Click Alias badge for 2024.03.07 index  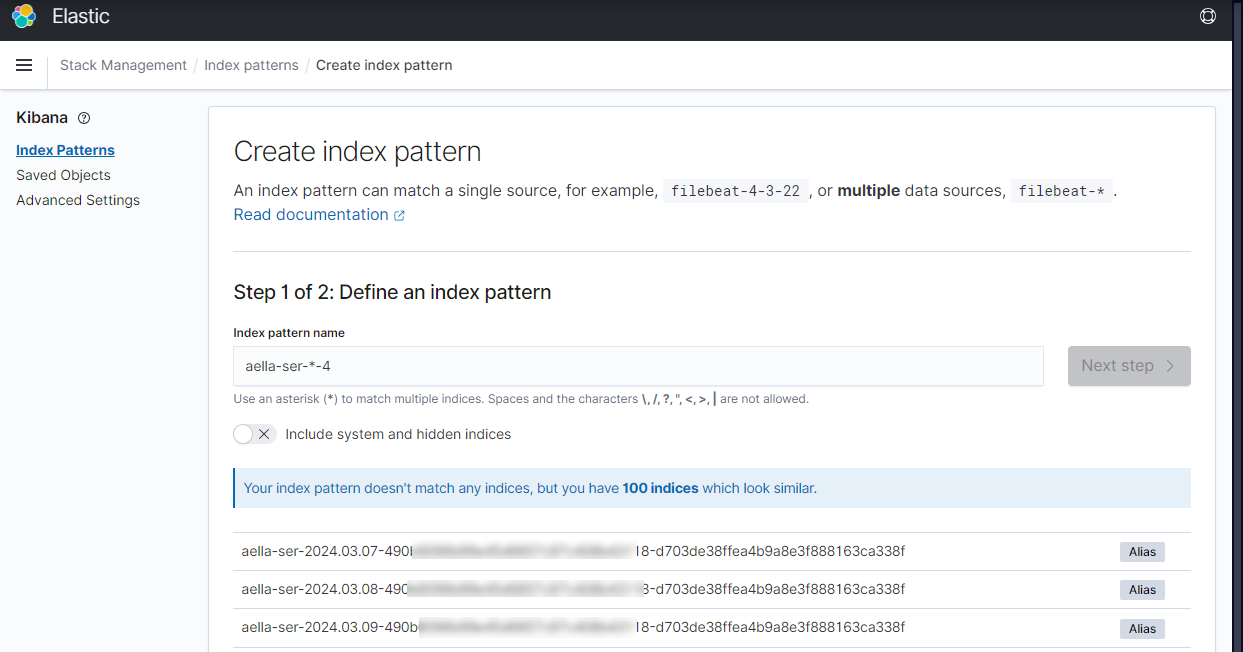coord(1142,551)
